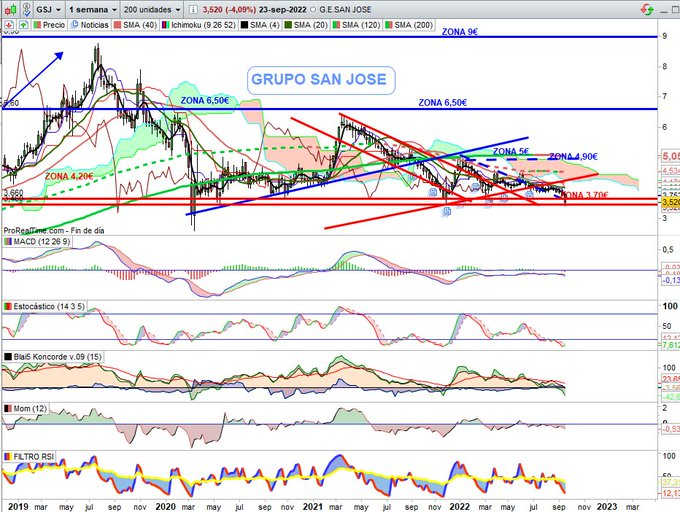Open SMA (200) indicator settings
680x512 pixels.
click(x=409, y=25)
